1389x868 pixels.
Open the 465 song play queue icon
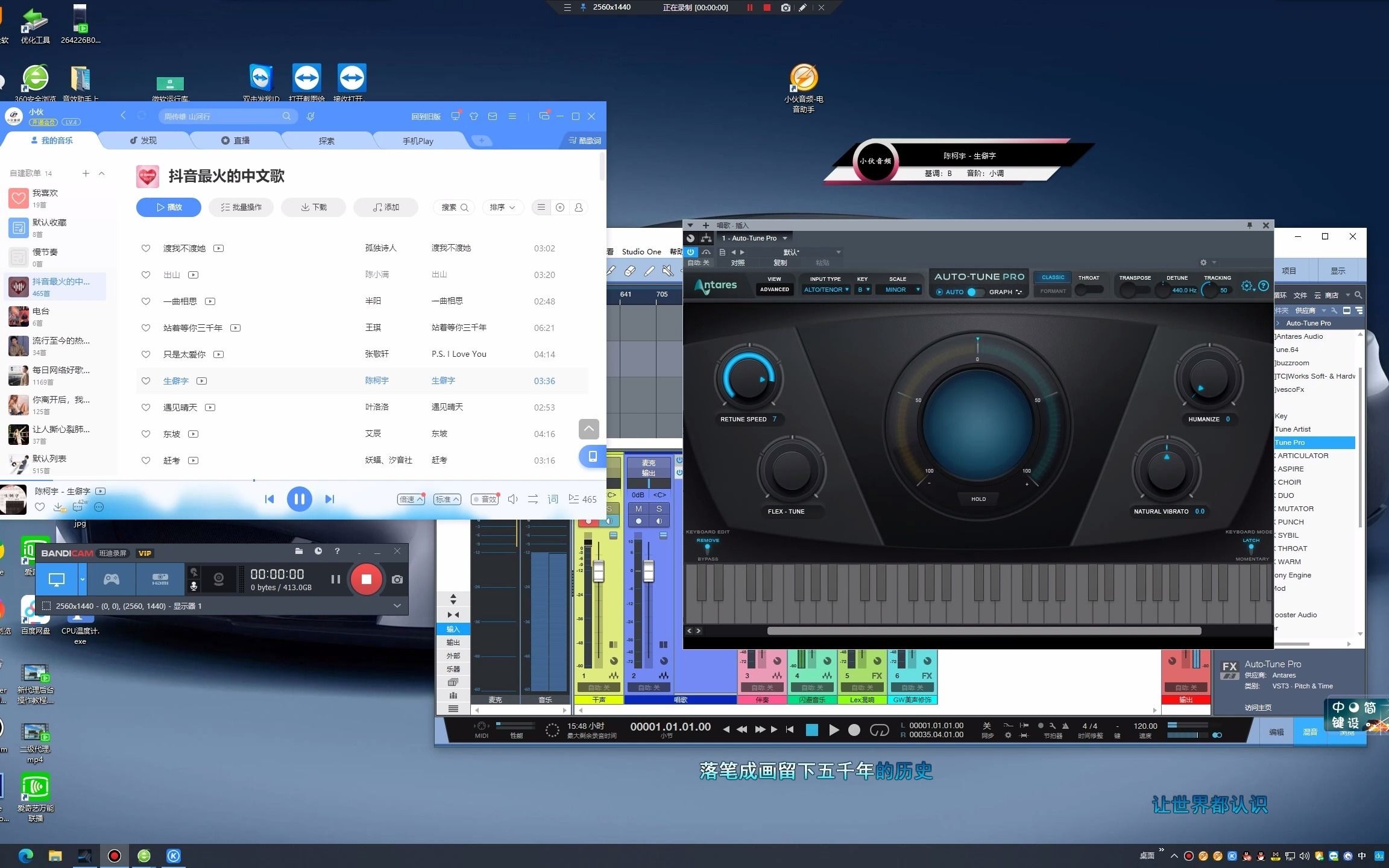point(582,499)
